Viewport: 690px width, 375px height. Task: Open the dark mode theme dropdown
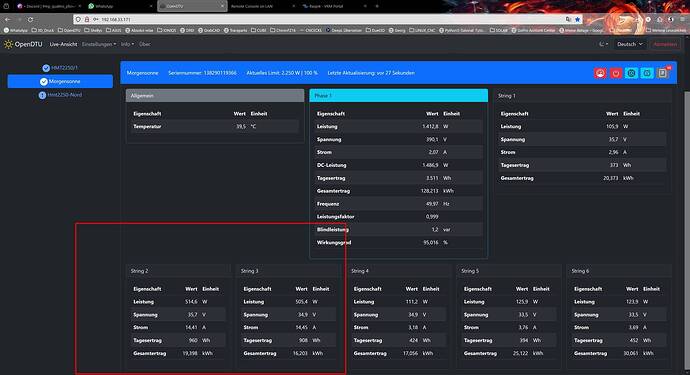604,44
